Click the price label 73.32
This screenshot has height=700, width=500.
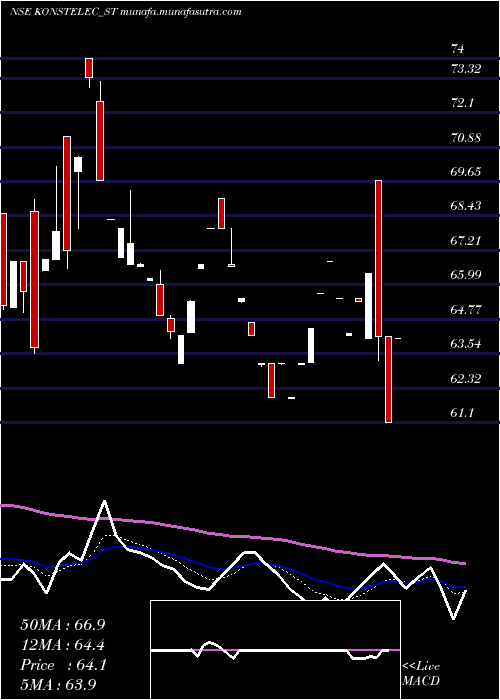pyautogui.click(x=466, y=69)
